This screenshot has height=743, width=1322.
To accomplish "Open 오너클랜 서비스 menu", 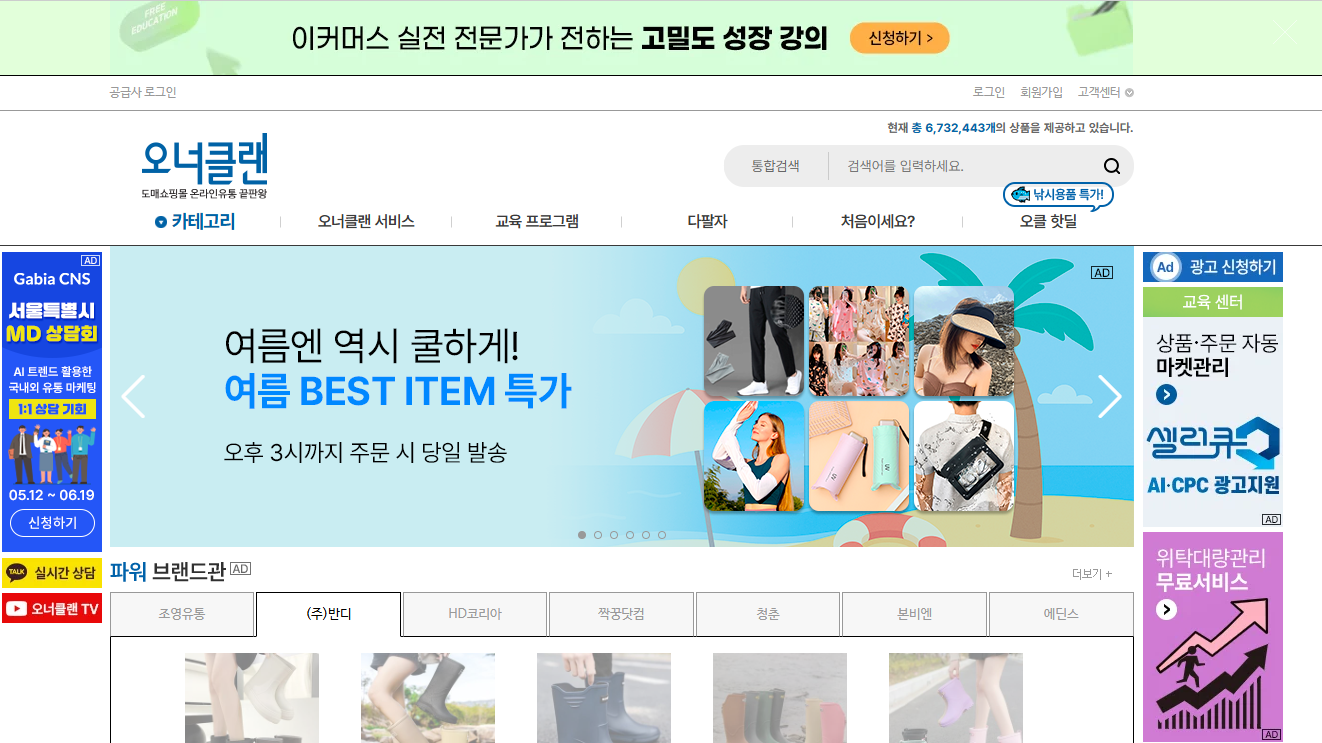I will pos(366,222).
